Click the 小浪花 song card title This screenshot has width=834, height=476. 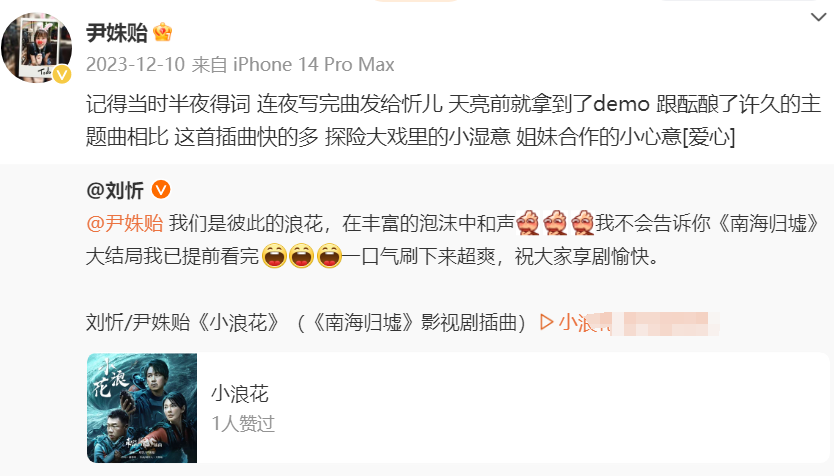tap(240, 394)
